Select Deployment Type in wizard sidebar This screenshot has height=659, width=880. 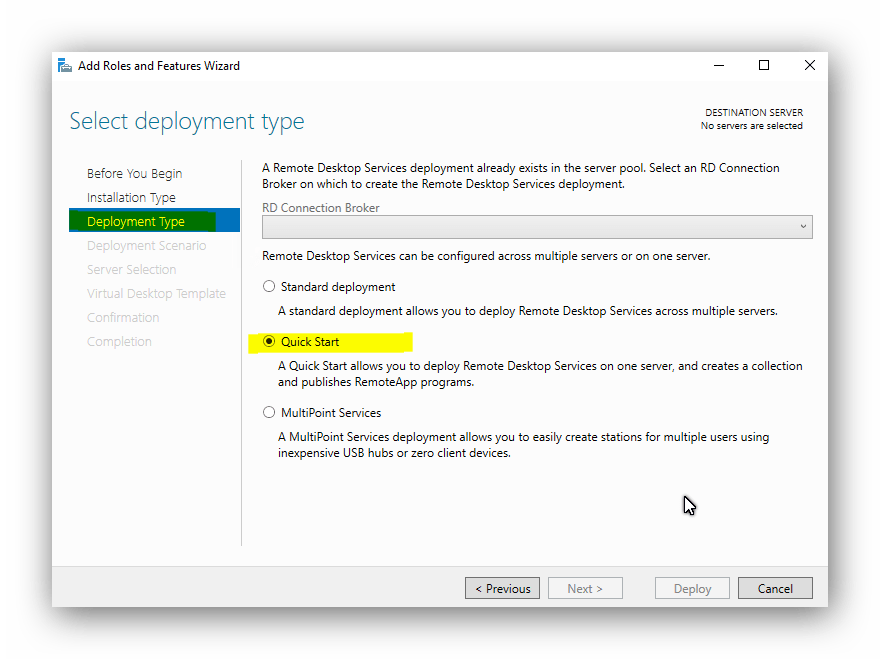click(x=154, y=221)
